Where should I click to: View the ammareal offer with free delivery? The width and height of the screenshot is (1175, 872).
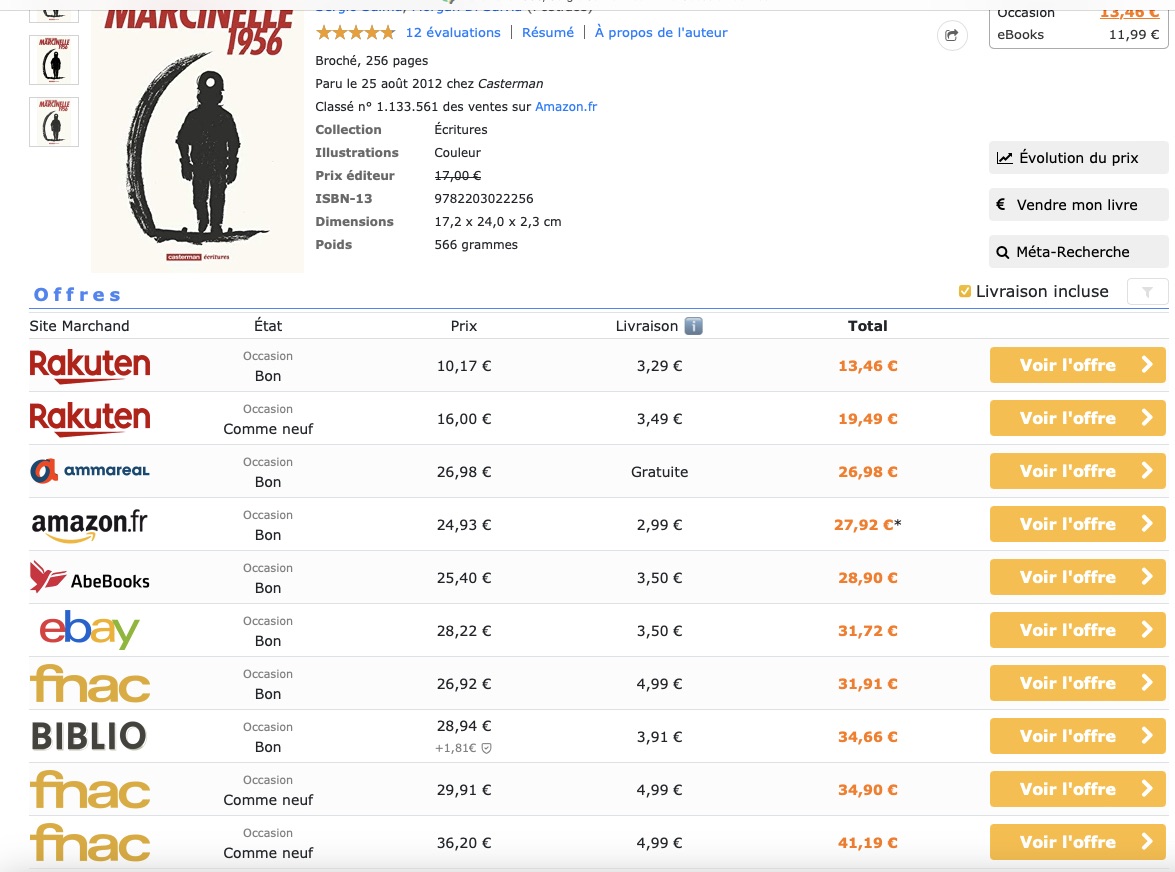click(x=1077, y=471)
